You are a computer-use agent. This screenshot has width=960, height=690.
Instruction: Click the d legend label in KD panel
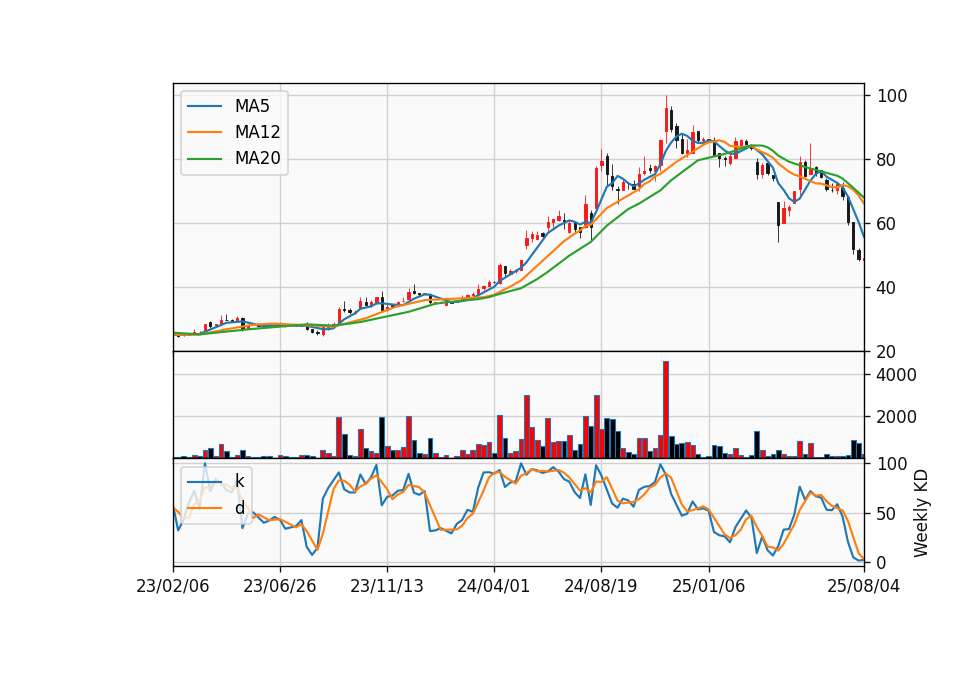click(239, 508)
